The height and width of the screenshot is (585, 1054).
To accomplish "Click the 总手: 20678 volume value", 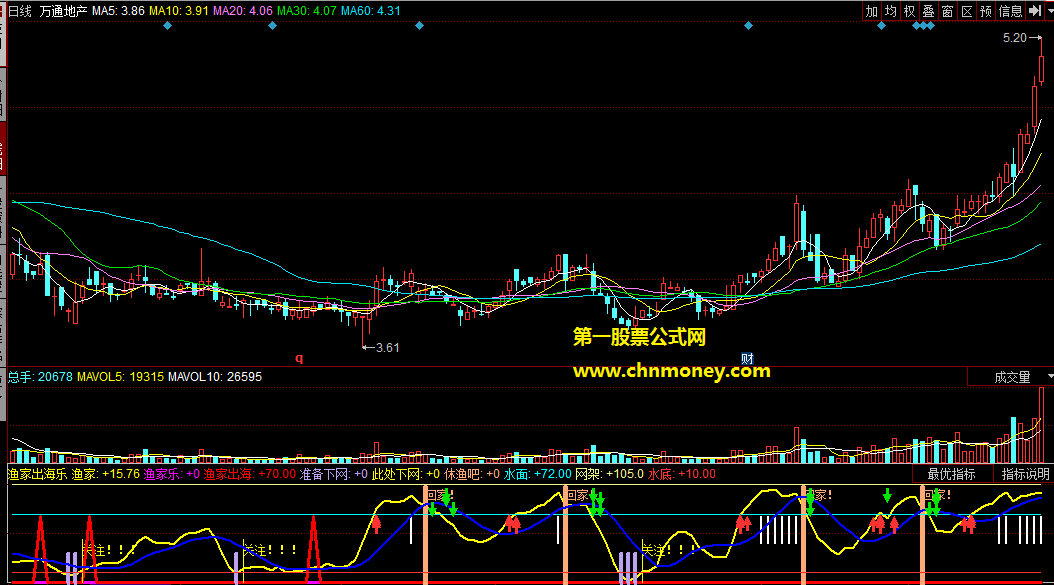I will point(40,377).
